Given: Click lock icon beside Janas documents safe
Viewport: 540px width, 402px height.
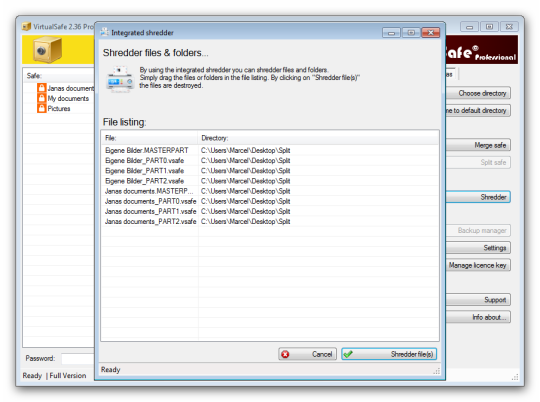Looking at the screenshot, I should click(42, 88).
